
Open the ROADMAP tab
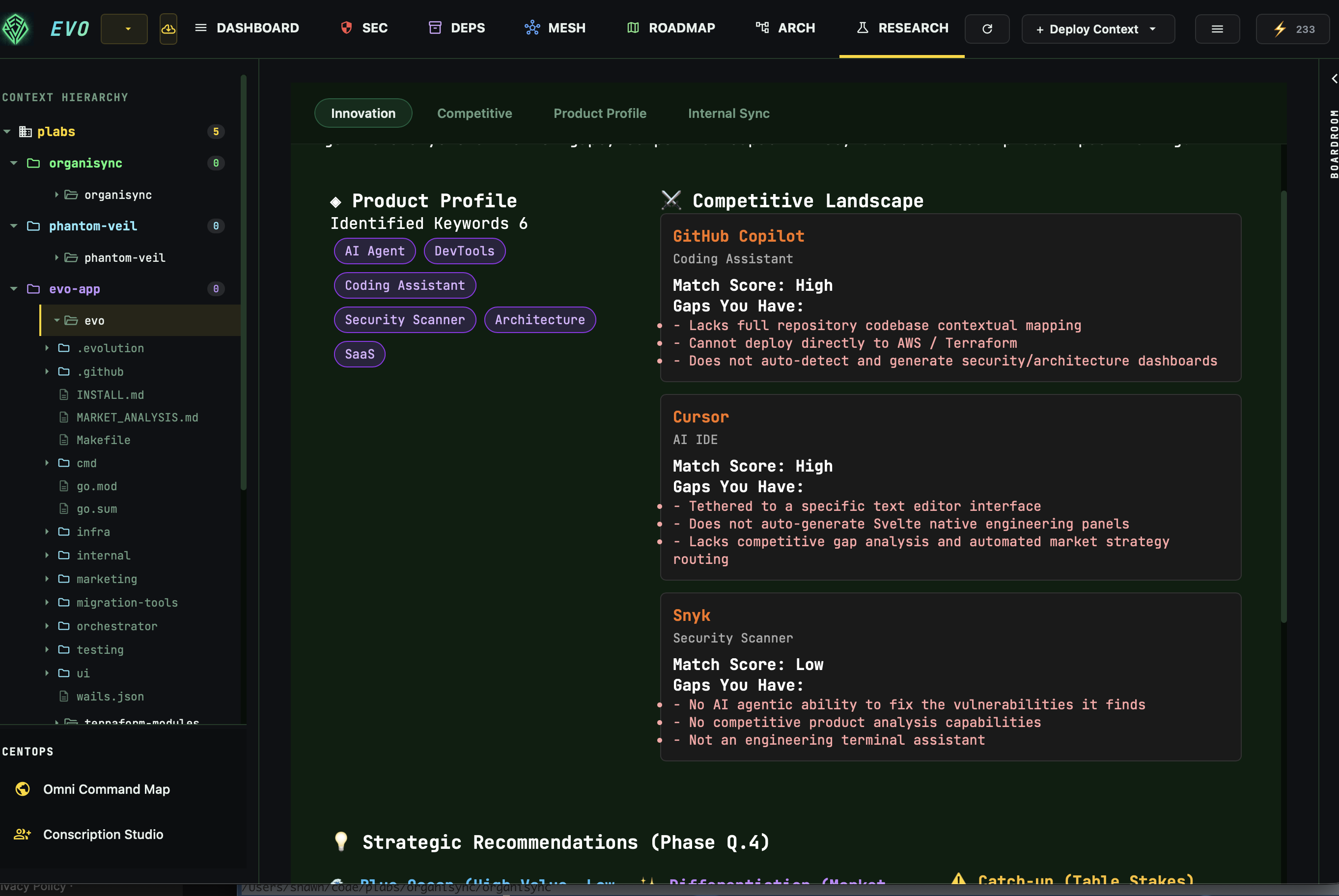pos(671,28)
